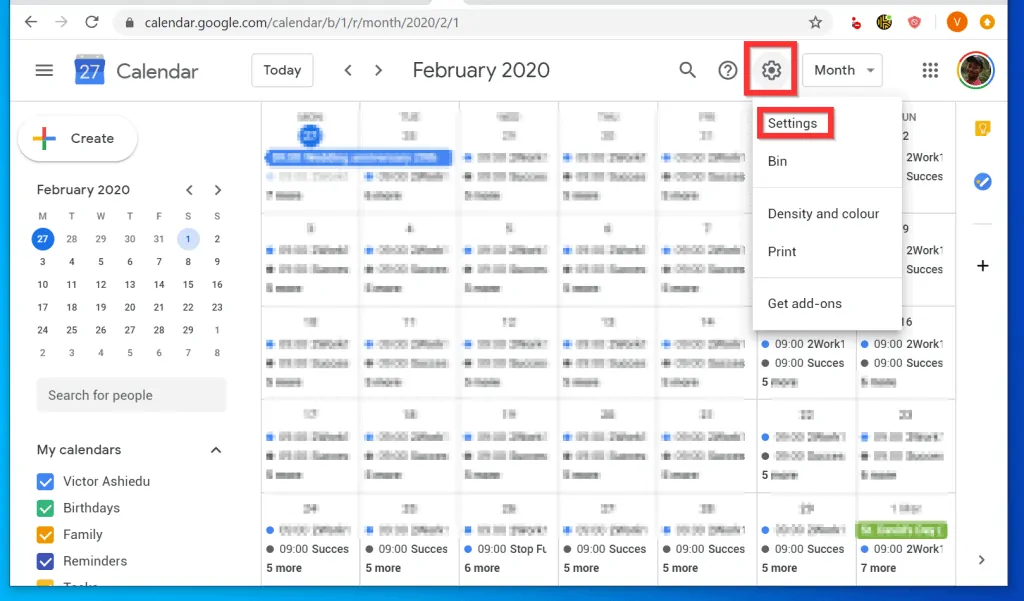Screen dimensions: 1024x601
Task: Jump to Today using the Today button
Action: pos(282,70)
